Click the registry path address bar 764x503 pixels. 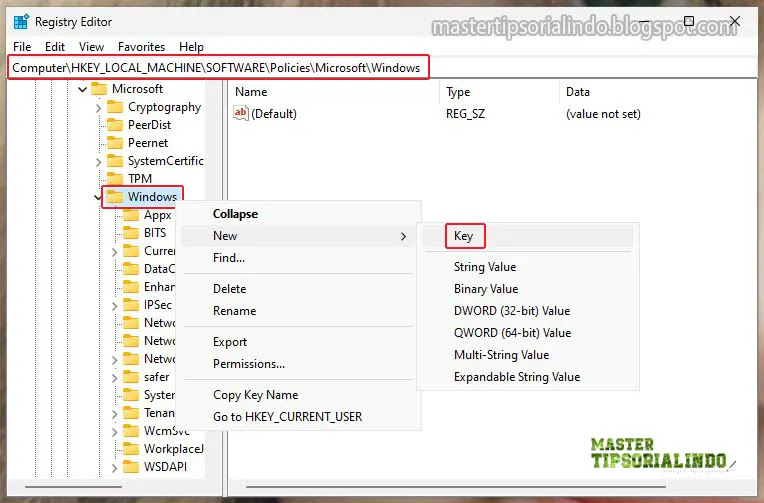[382, 67]
